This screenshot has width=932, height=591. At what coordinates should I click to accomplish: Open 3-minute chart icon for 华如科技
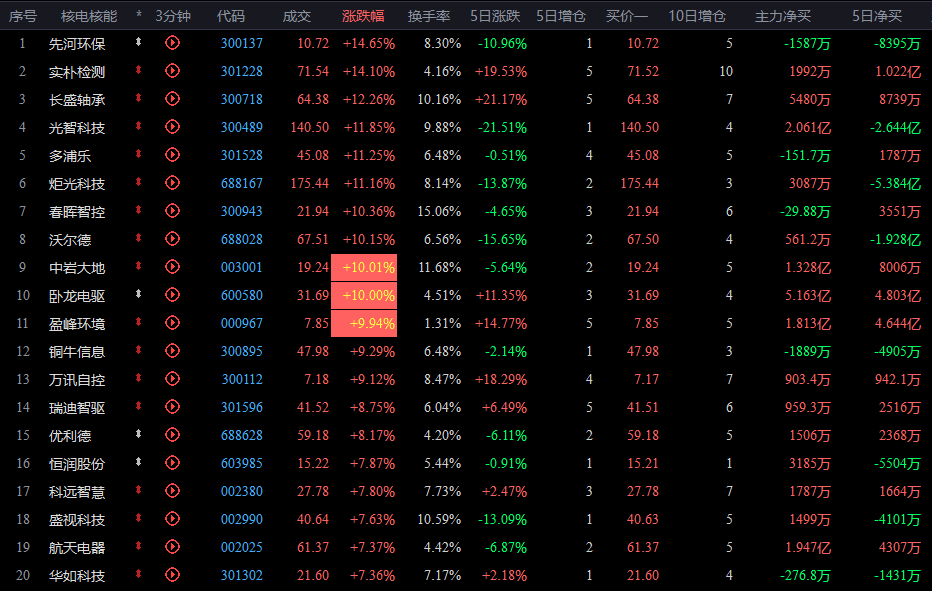(172, 574)
